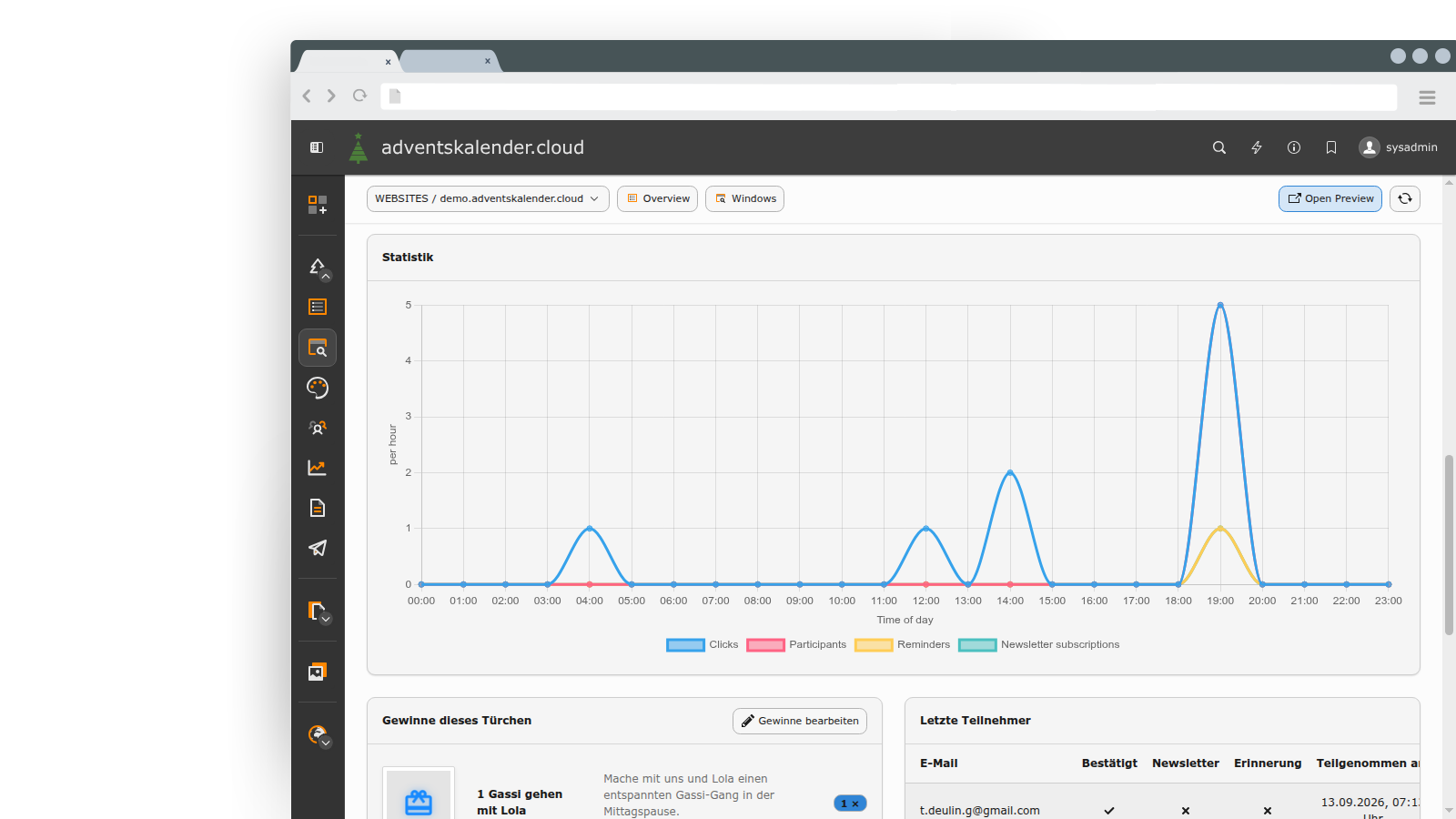Switch to the Overview tab
1456x819 pixels.
click(x=657, y=198)
